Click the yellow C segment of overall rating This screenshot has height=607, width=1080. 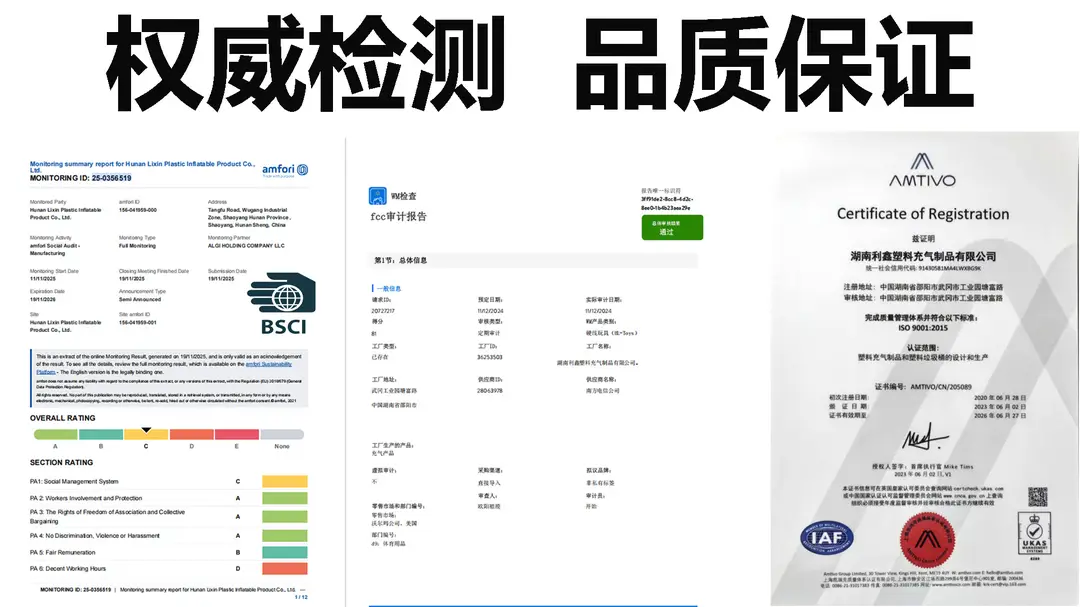146,435
